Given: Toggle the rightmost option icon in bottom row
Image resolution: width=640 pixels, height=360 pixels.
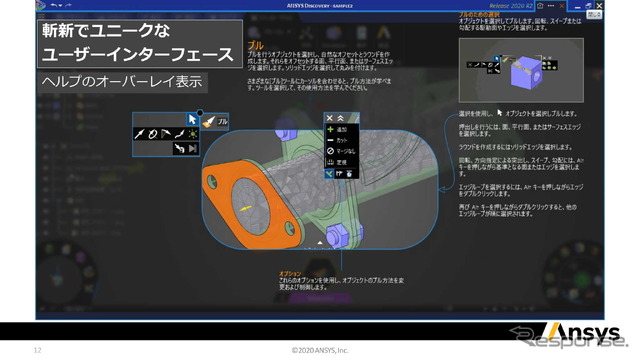Looking at the screenshot, I should 349,174.
